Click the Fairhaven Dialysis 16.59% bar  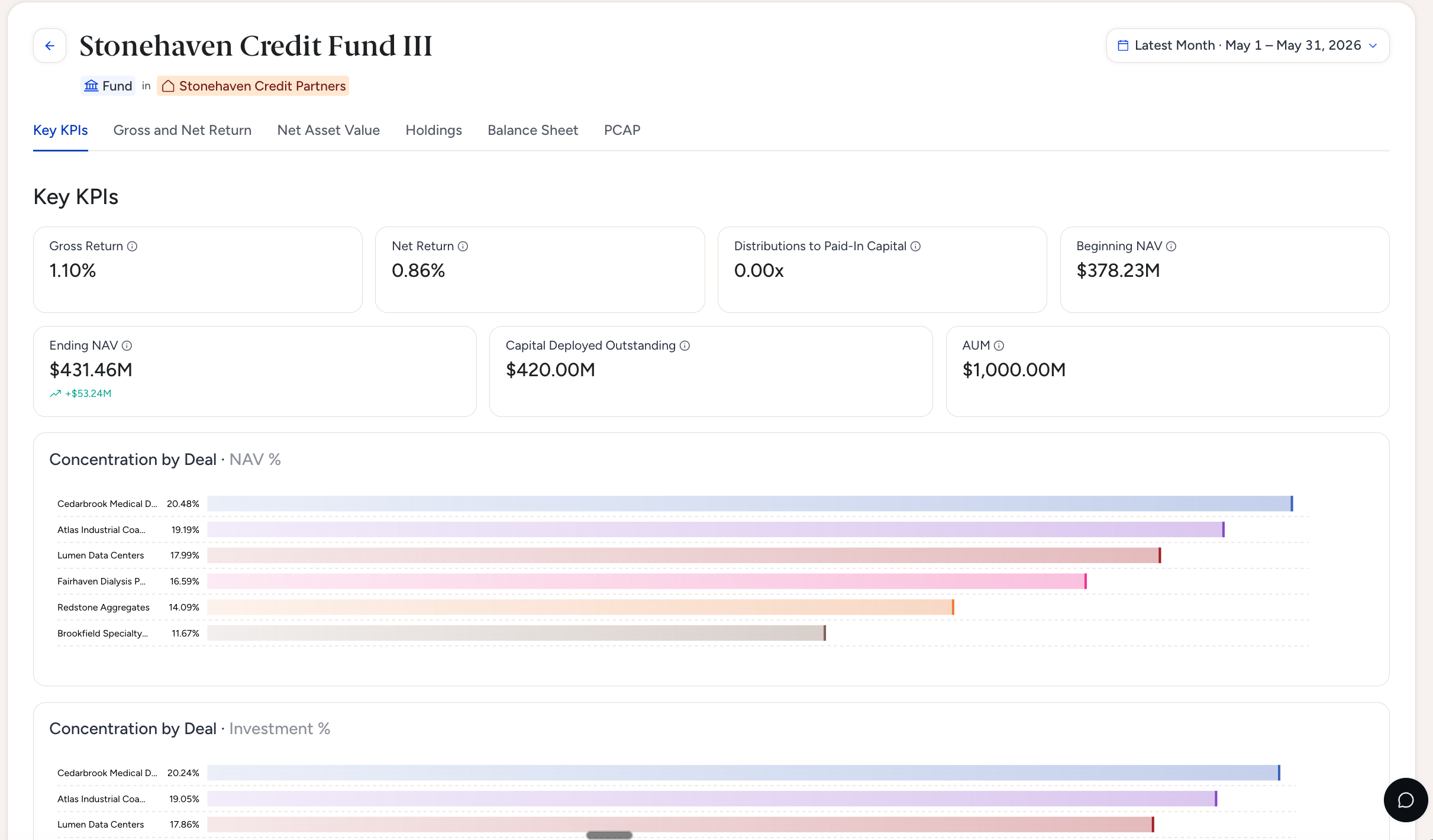[647, 581]
